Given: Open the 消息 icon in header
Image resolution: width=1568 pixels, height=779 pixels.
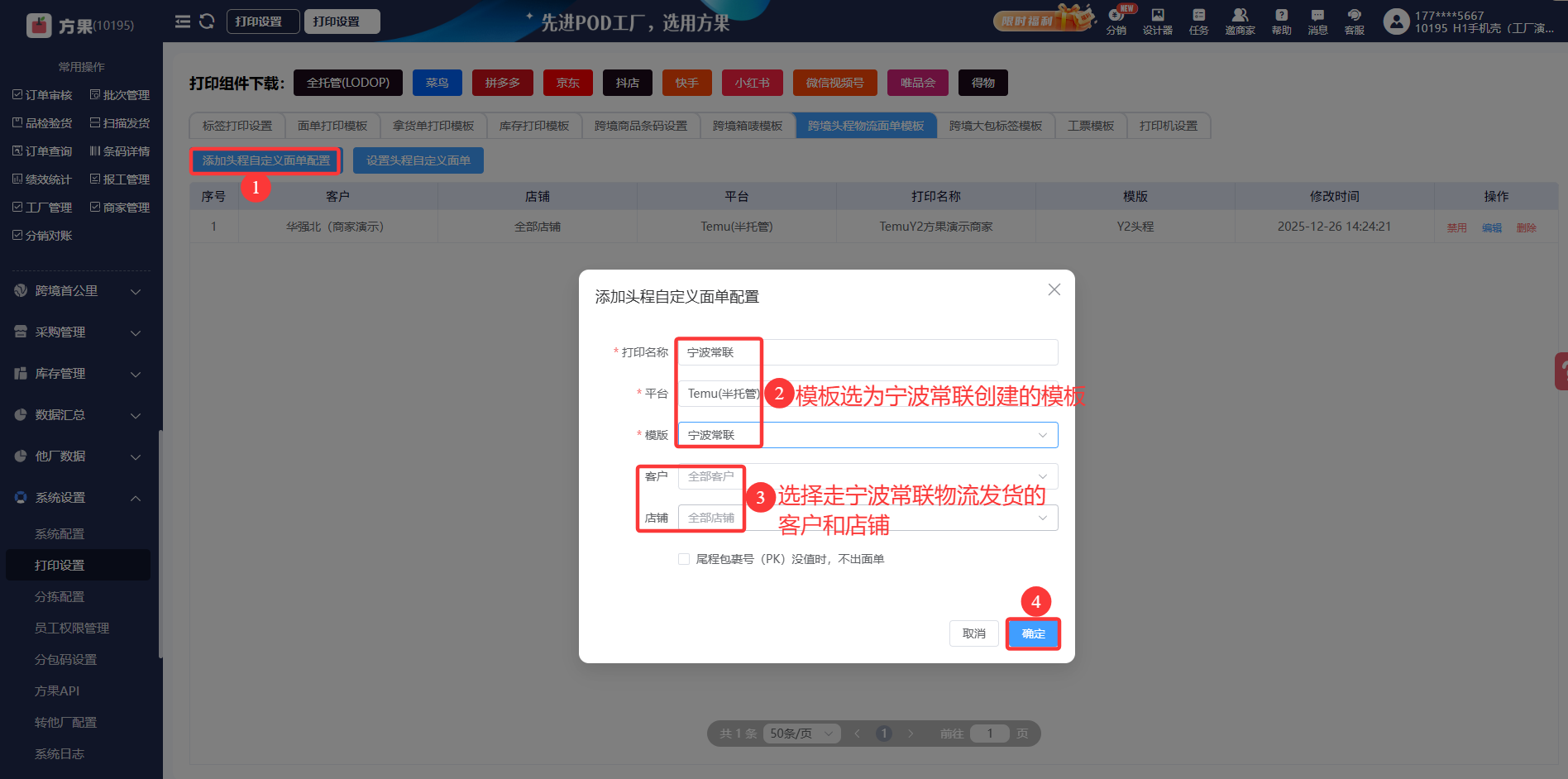Looking at the screenshot, I should point(1317,22).
